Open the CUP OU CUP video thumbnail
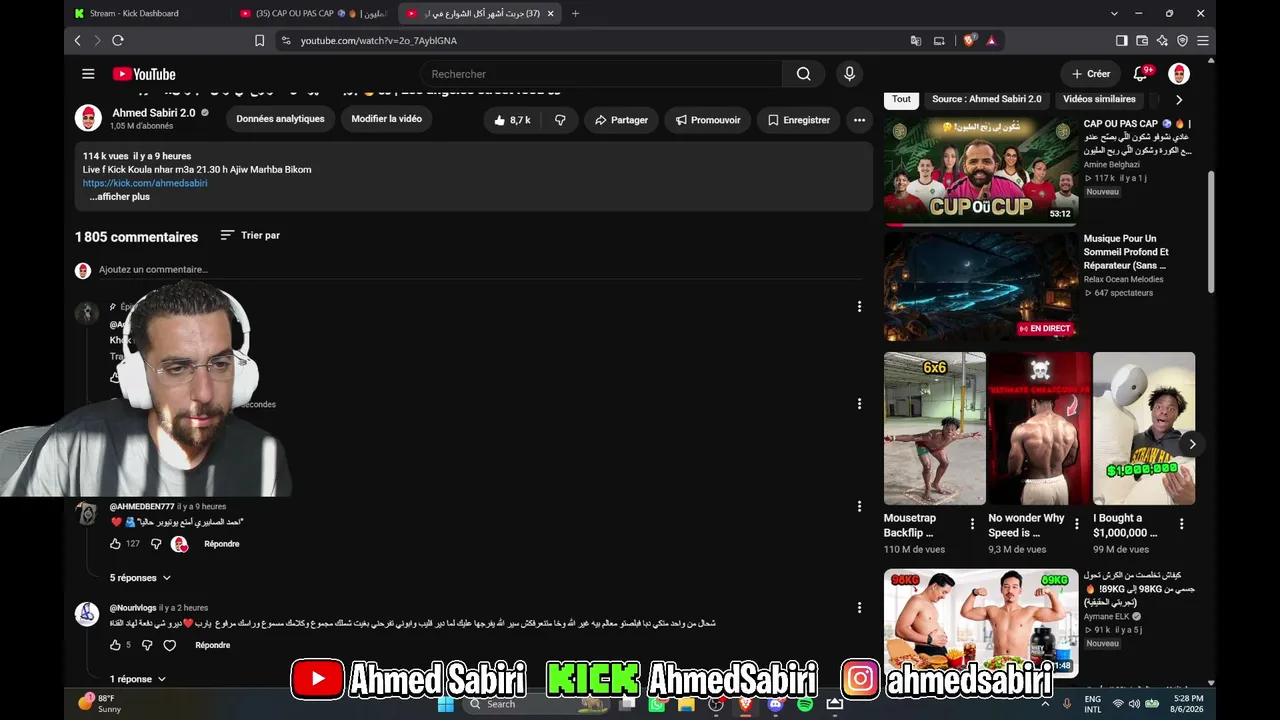Viewport: 1280px width, 720px height. coord(980,170)
